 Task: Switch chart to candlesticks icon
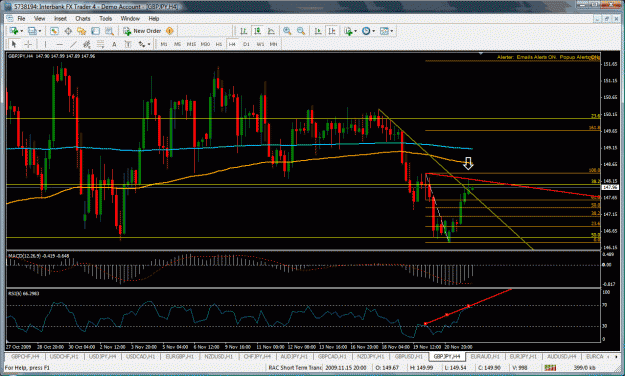point(257,31)
